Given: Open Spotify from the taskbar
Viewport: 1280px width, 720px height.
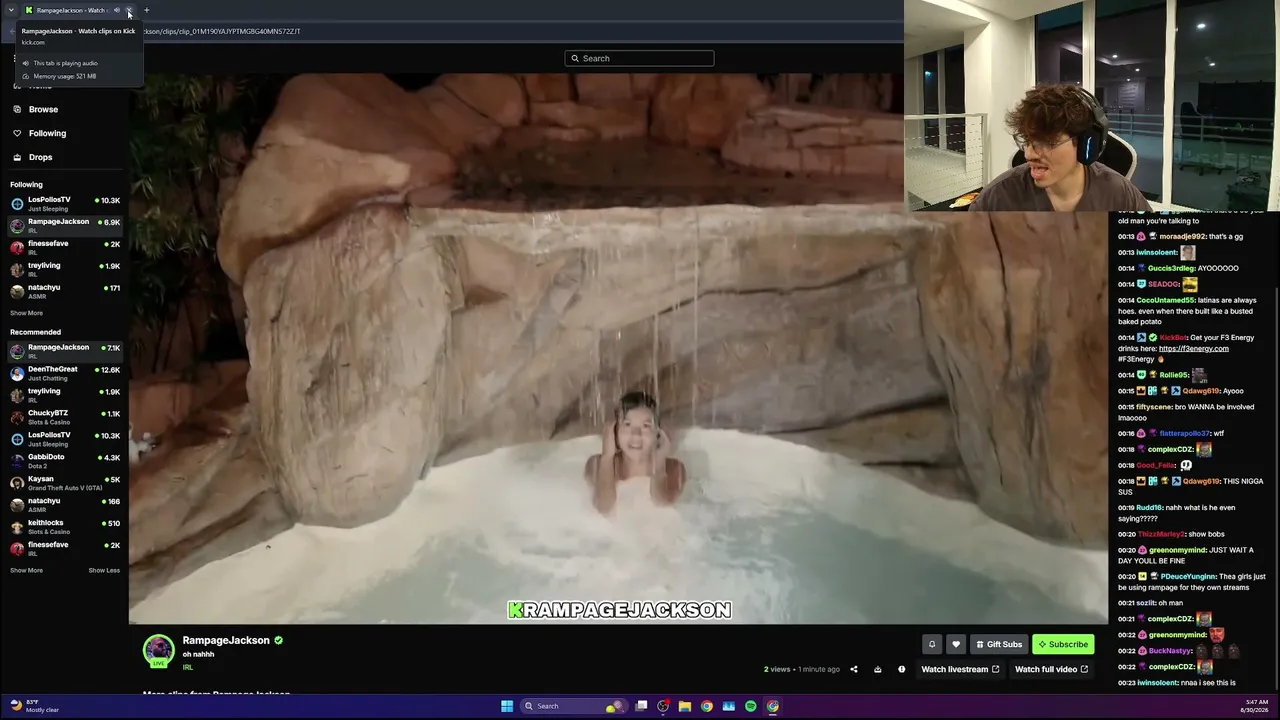Looking at the screenshot, I should click(751, 706).
